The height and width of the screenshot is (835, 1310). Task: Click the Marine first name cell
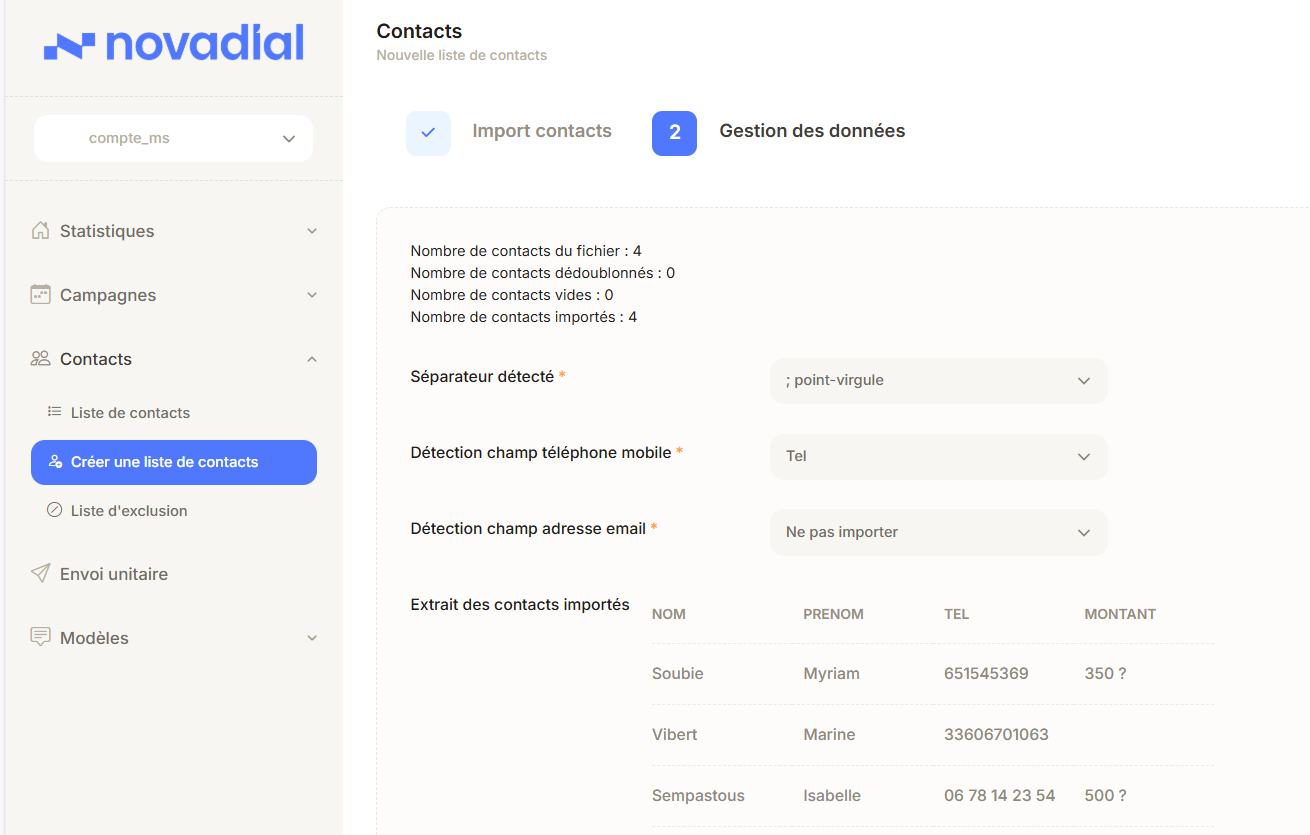click(830, 735)
